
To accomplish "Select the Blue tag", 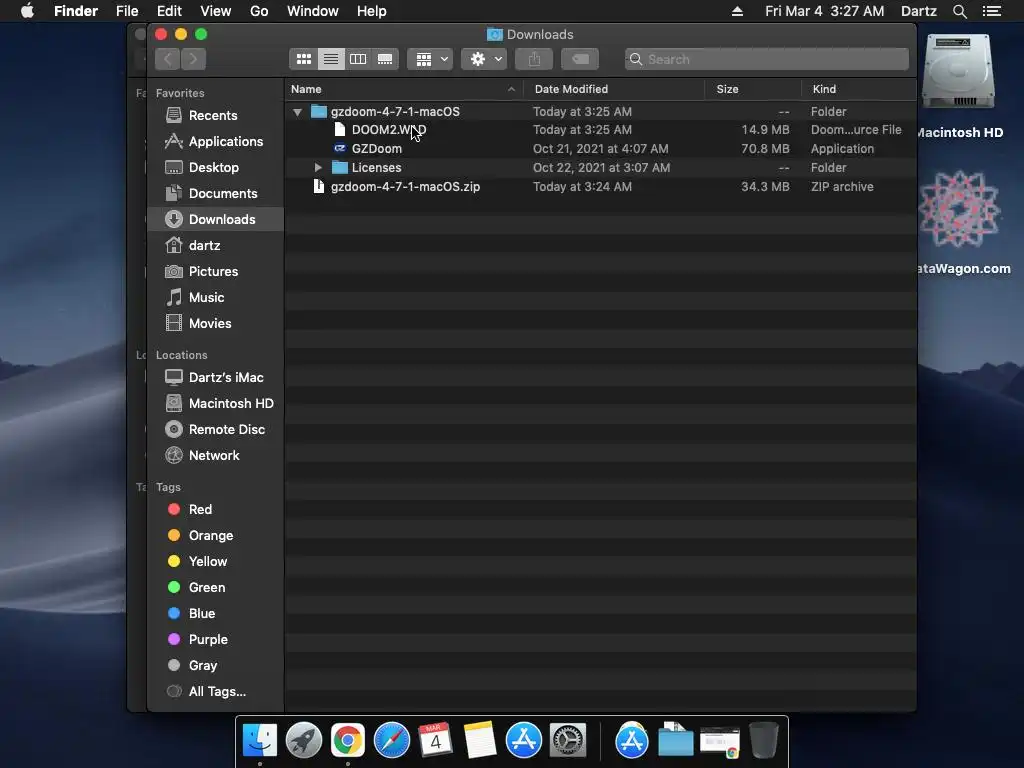I will [216, 614].
